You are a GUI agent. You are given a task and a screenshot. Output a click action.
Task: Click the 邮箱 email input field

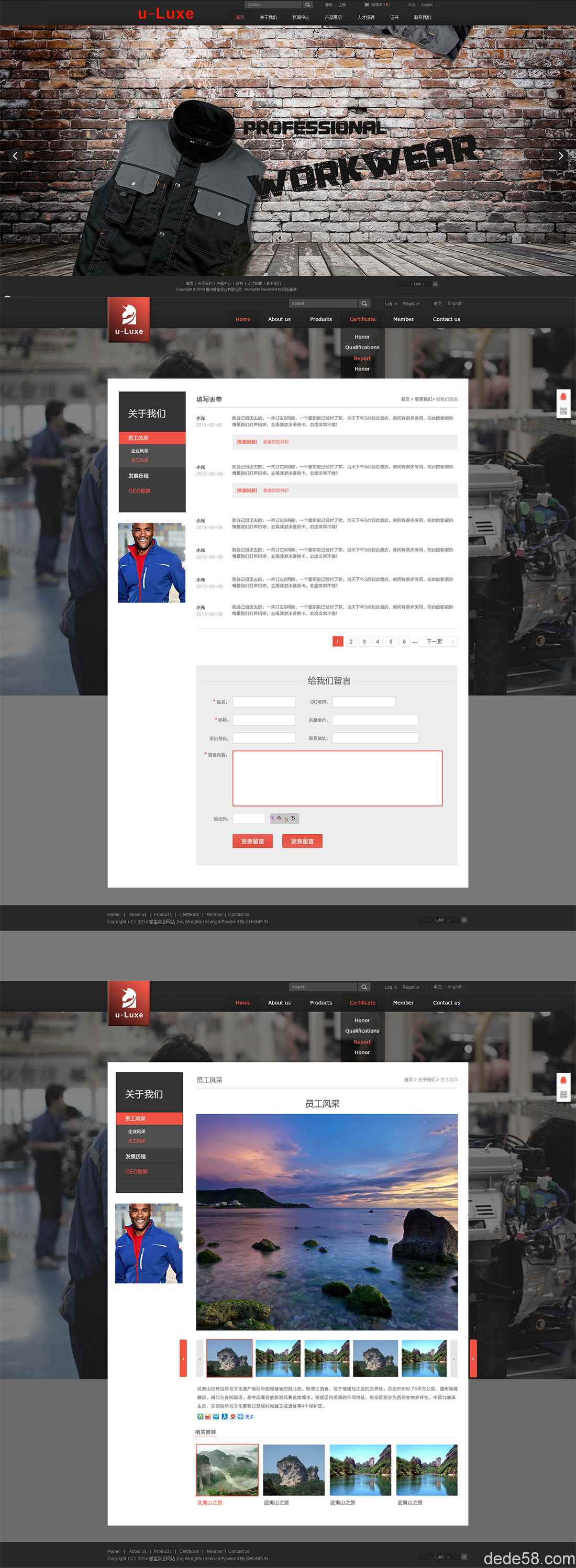264,720
